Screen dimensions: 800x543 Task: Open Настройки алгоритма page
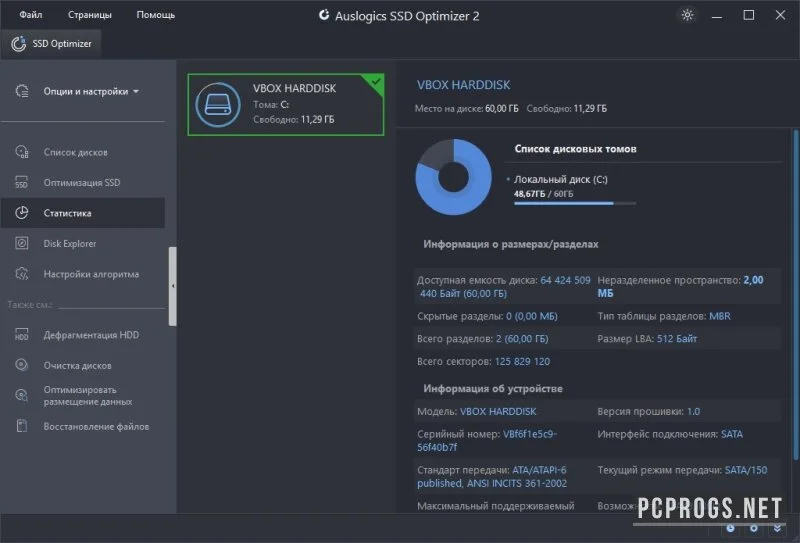[91, 274]
